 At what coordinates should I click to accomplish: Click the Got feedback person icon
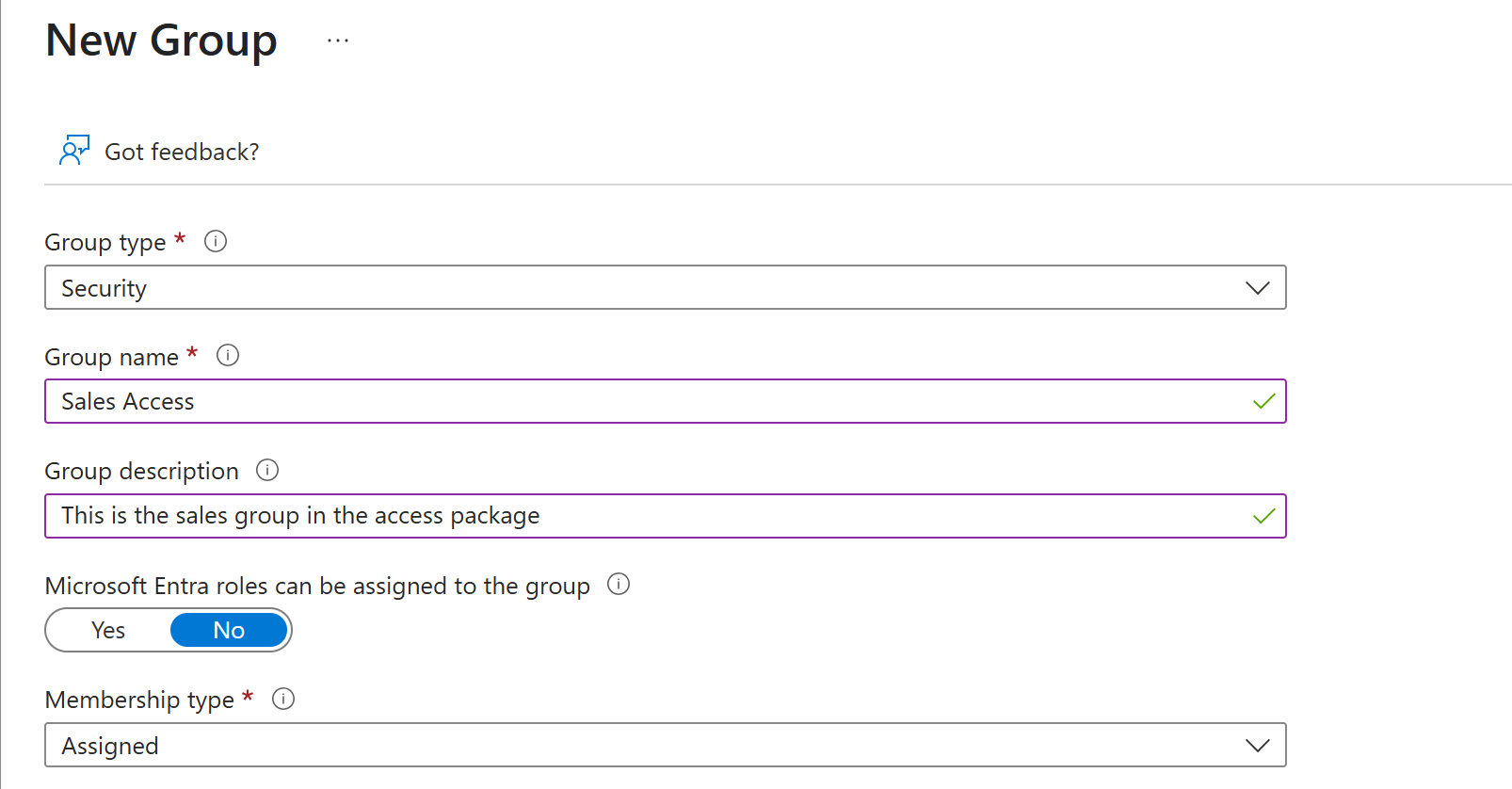(73, 151)
